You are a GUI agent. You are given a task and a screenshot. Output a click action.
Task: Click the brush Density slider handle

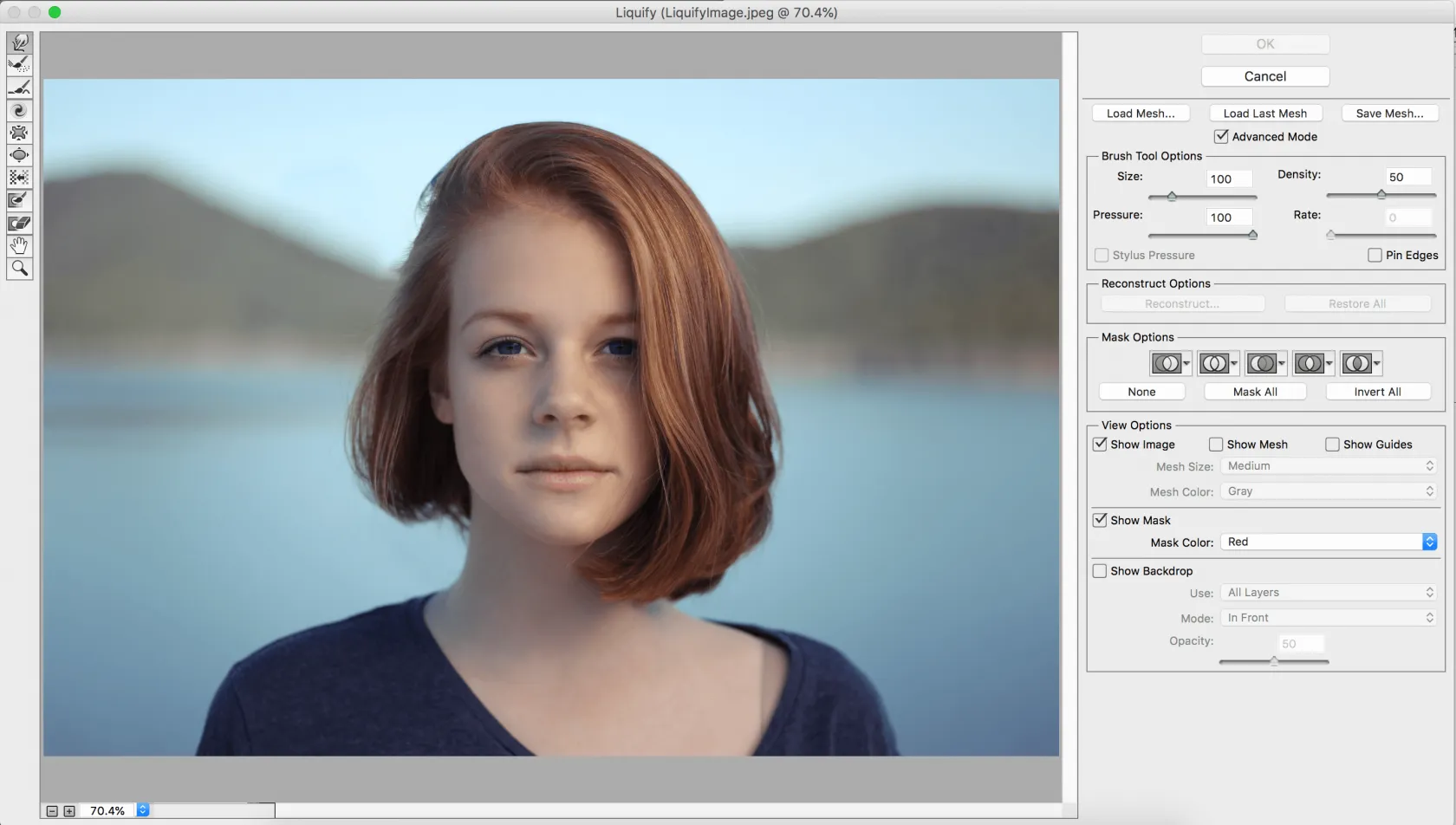(x=1381, y=195)
